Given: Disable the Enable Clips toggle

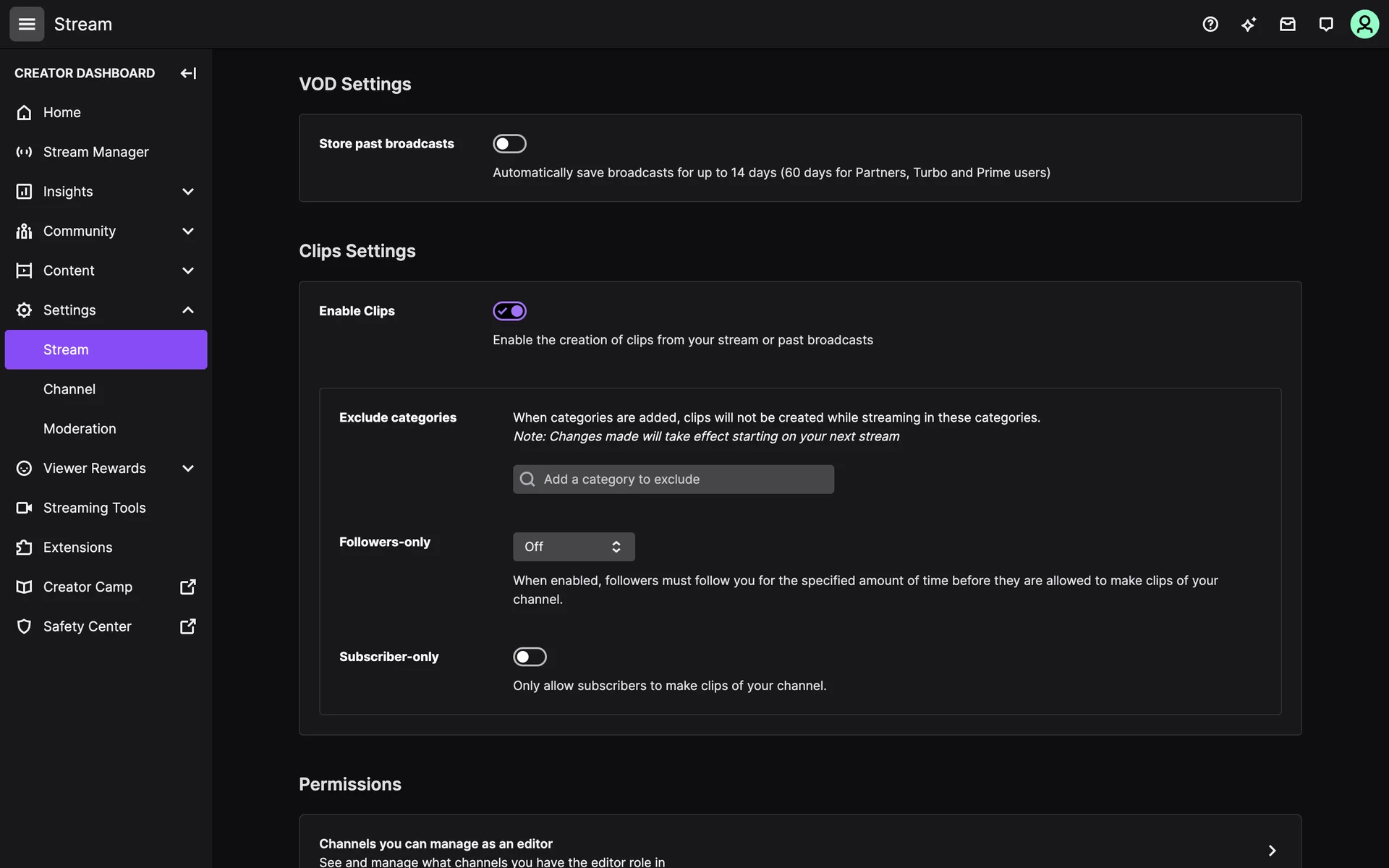Looking at the screenshot, I should click(x=509, y=311).
